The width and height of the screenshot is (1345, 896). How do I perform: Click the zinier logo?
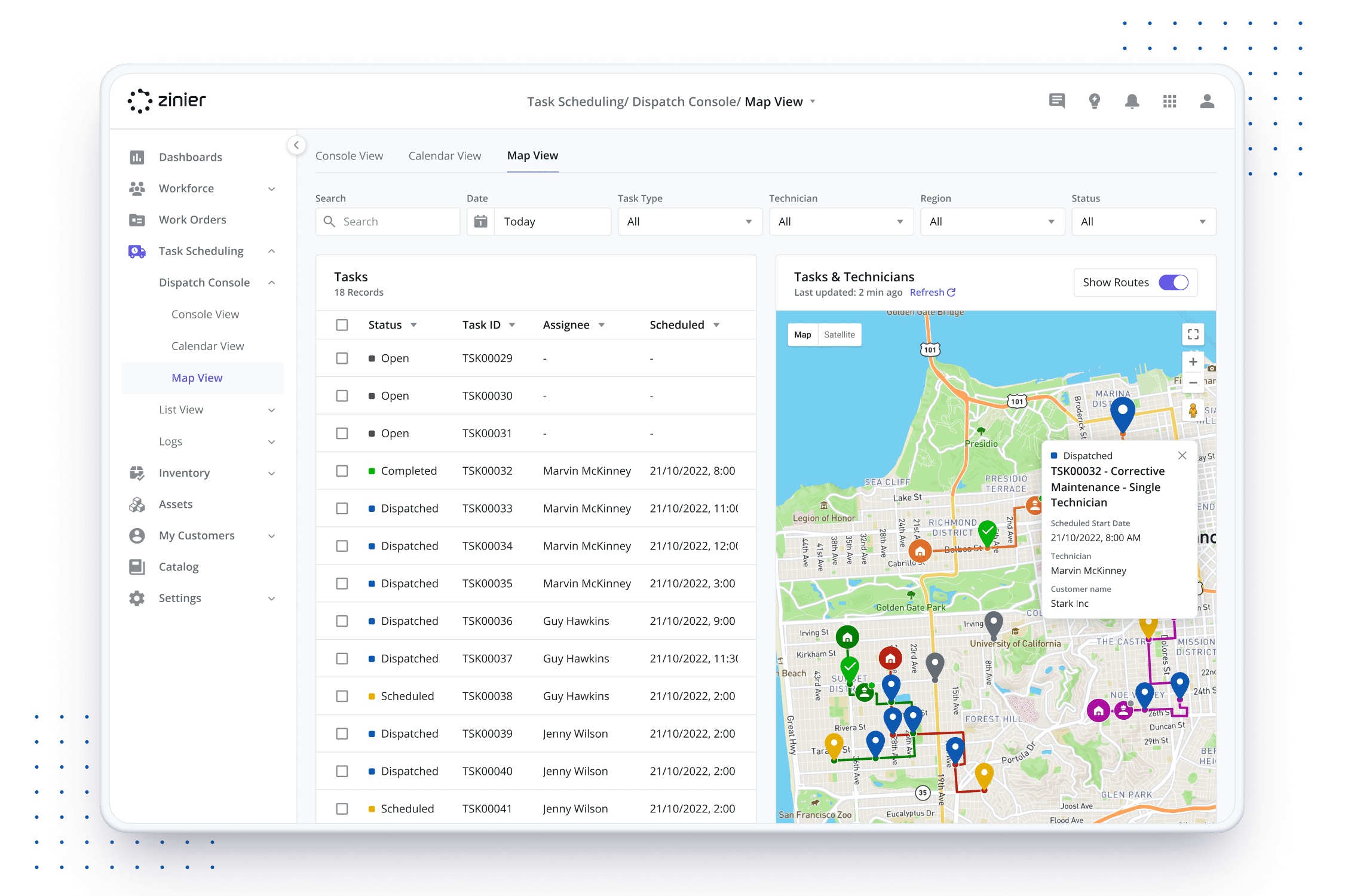point(167,100)
